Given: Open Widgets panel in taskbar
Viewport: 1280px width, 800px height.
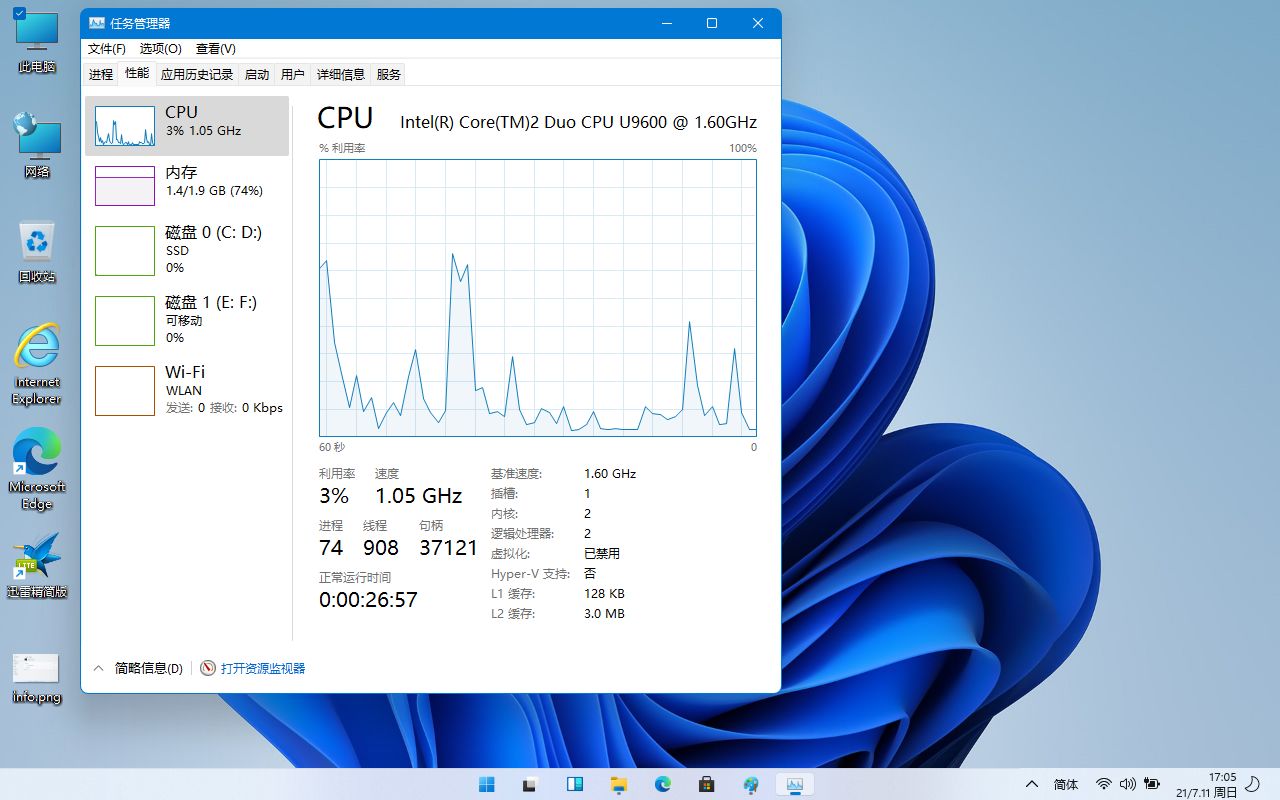Looking at the screenshot, I should 575,784.
